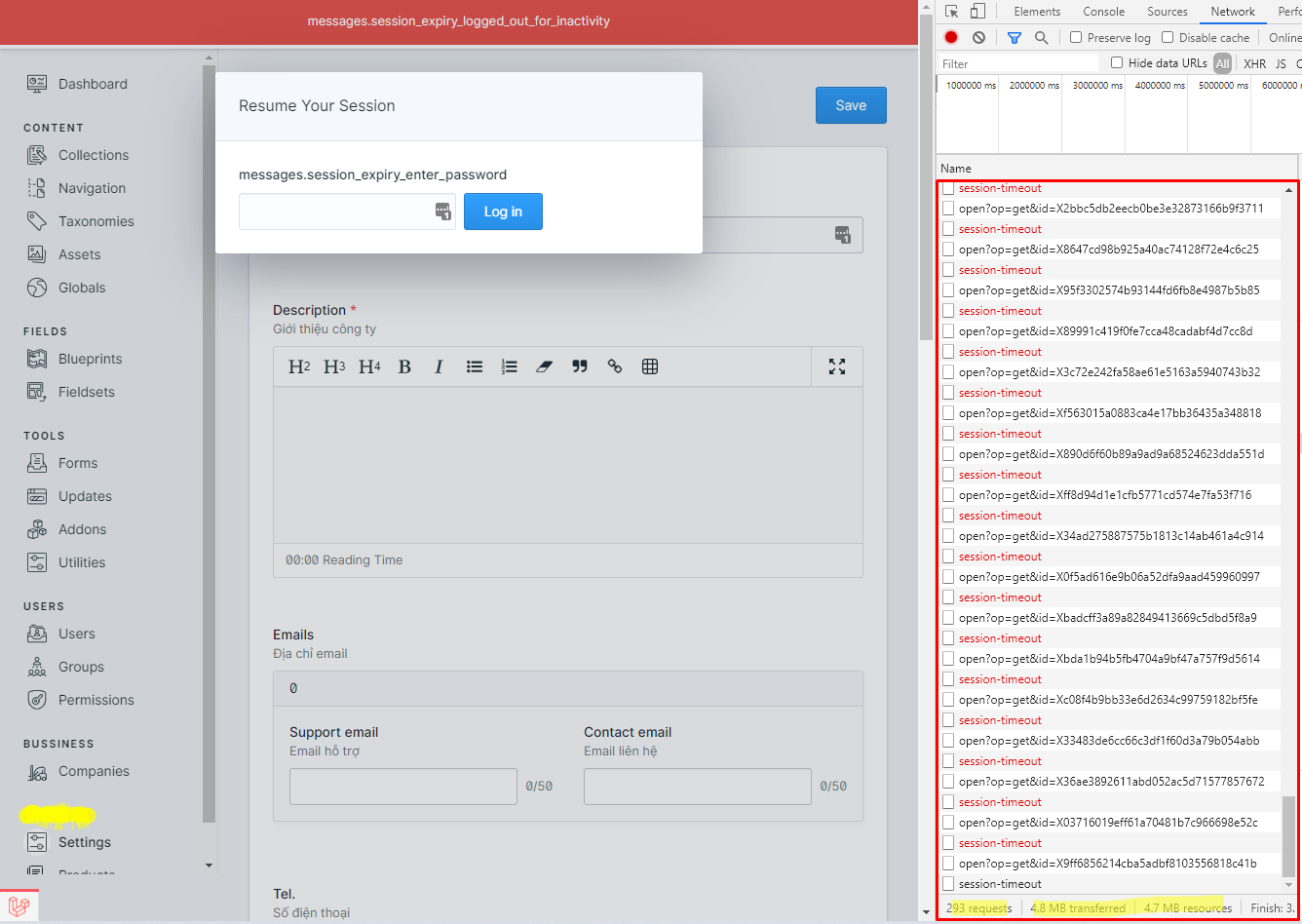Screen dimensions: 1302x924
Task: Click the Contact email input
Action: point(698,787)
